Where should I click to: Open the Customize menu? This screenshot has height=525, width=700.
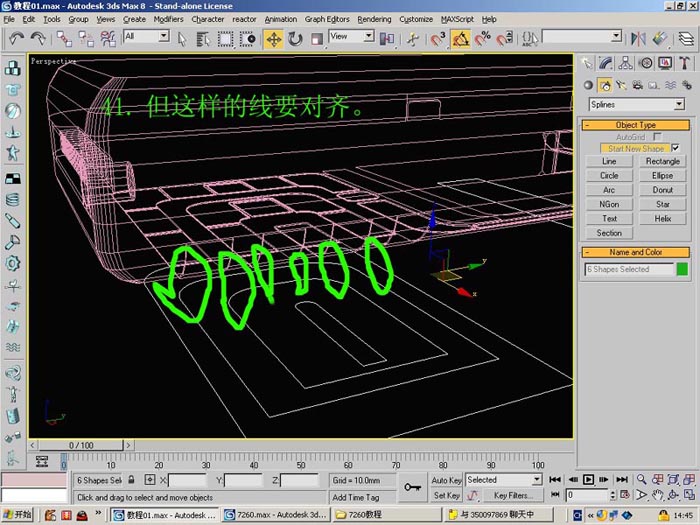(x=416, y=19)
